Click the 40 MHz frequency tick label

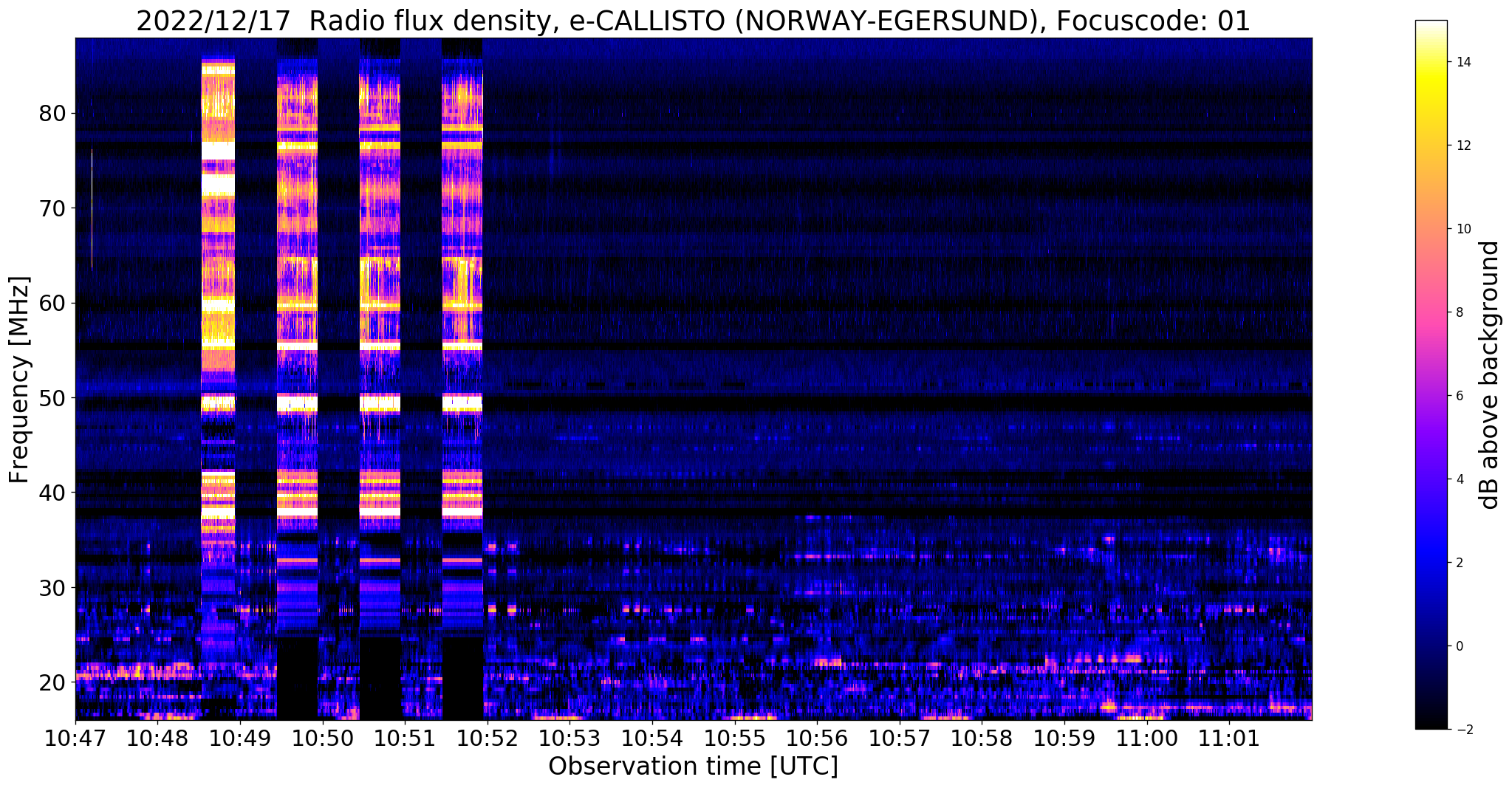(52, 493)
